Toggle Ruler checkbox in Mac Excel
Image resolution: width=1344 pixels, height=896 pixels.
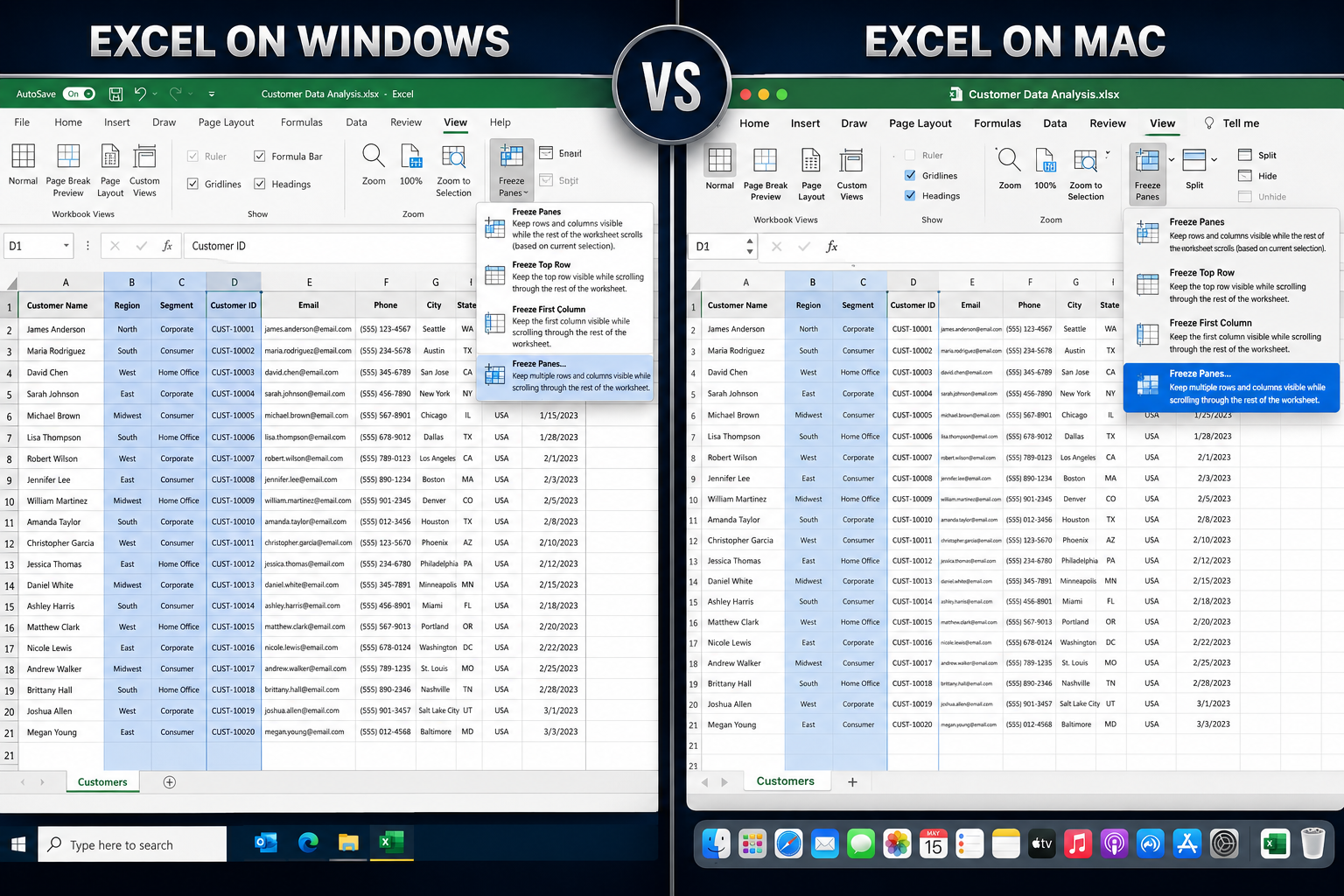(x=910, y=155)
